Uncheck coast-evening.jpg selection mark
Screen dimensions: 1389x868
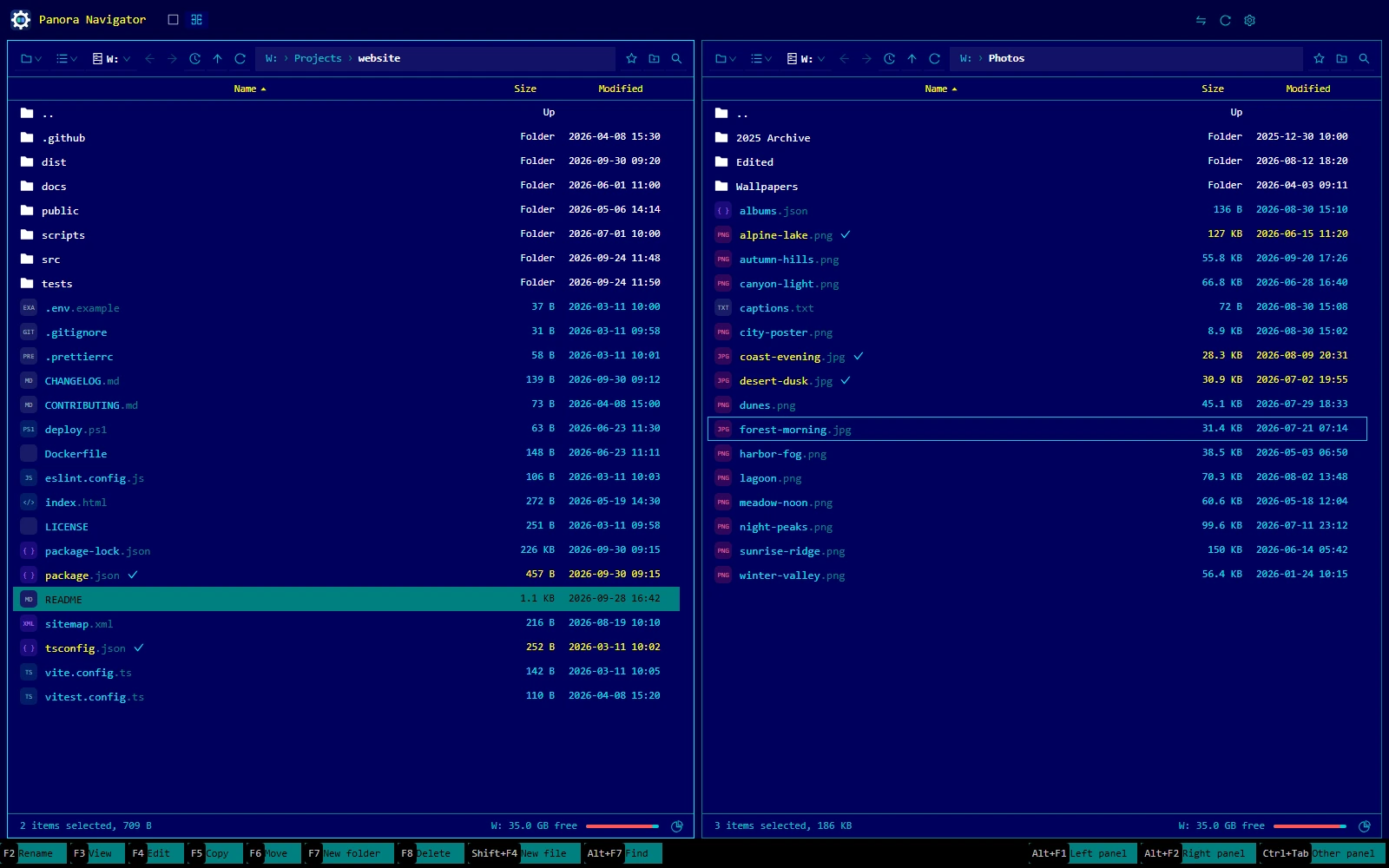coord(859,356)
